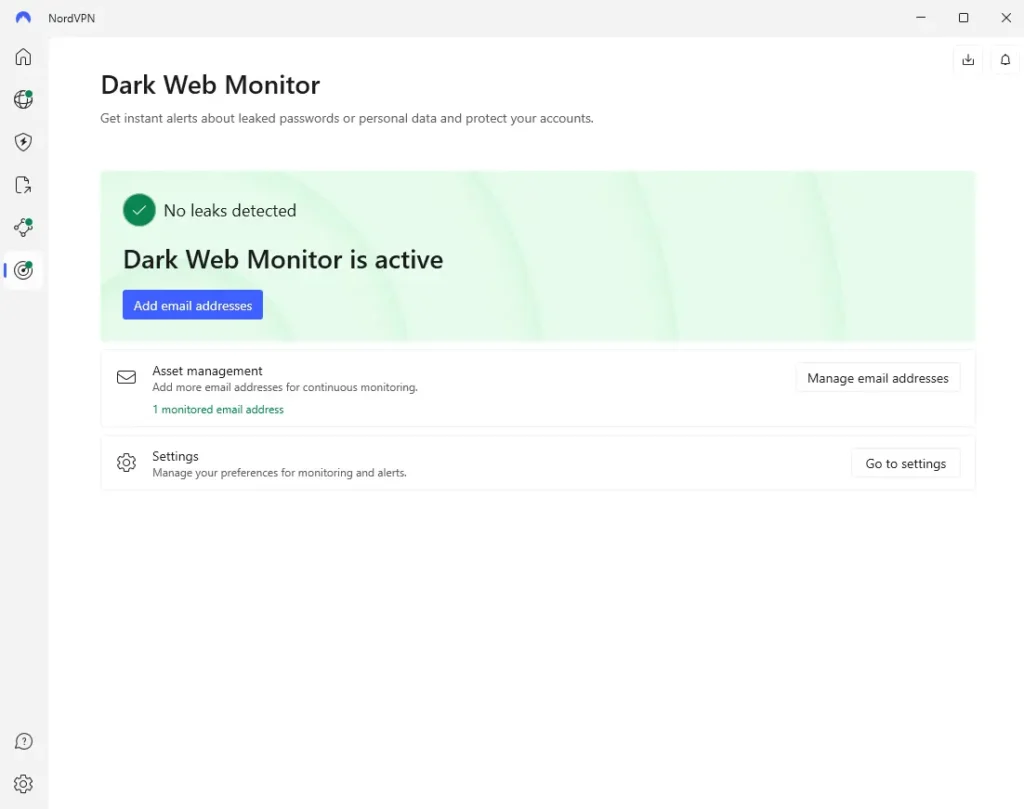This screenshot has height=809, width=1024.
Task: Open the Meshnet nodes icon
Action: [23, 228]
